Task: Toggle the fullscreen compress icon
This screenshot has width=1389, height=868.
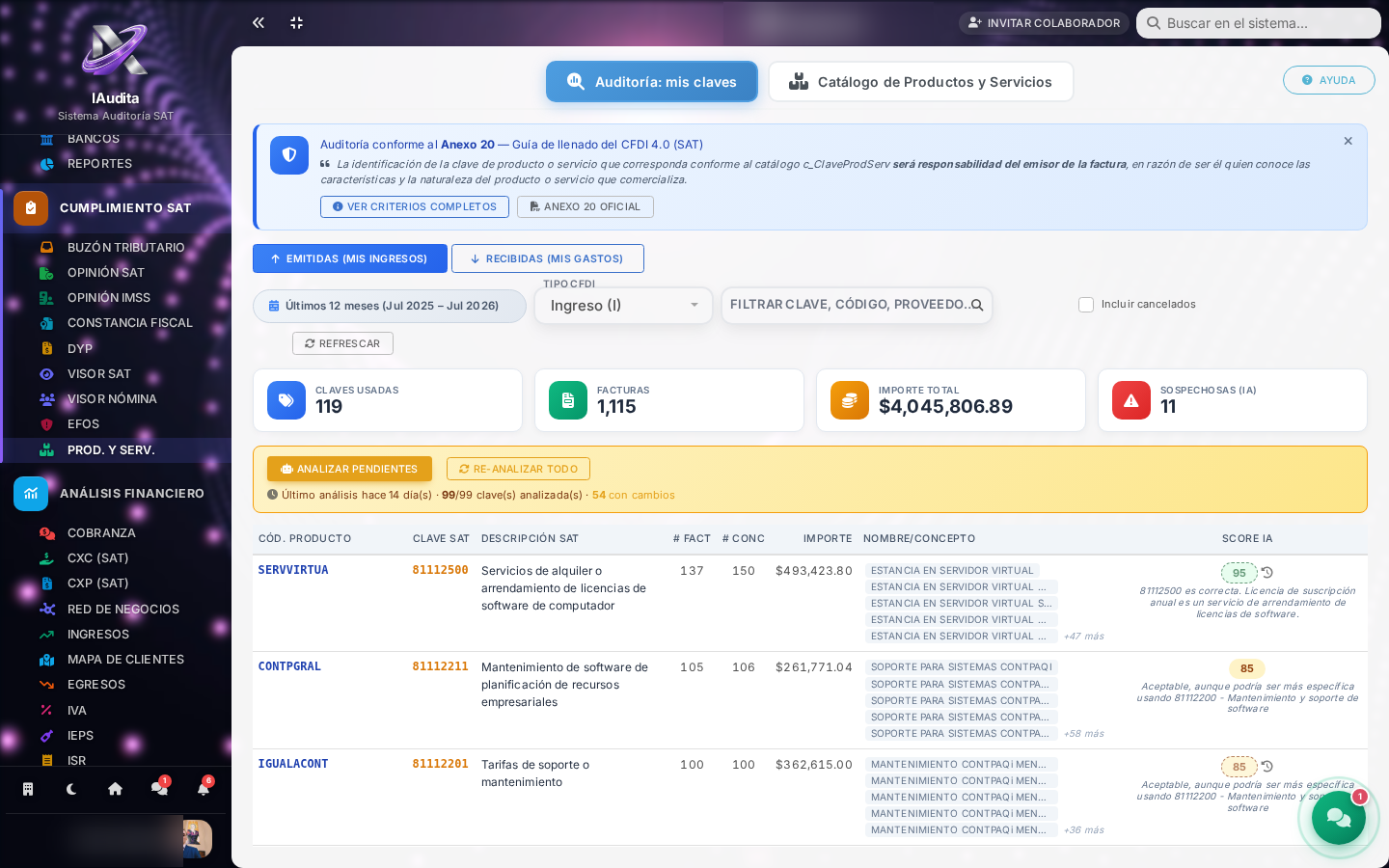Action: pyautogui.click(x=296, y=22)
